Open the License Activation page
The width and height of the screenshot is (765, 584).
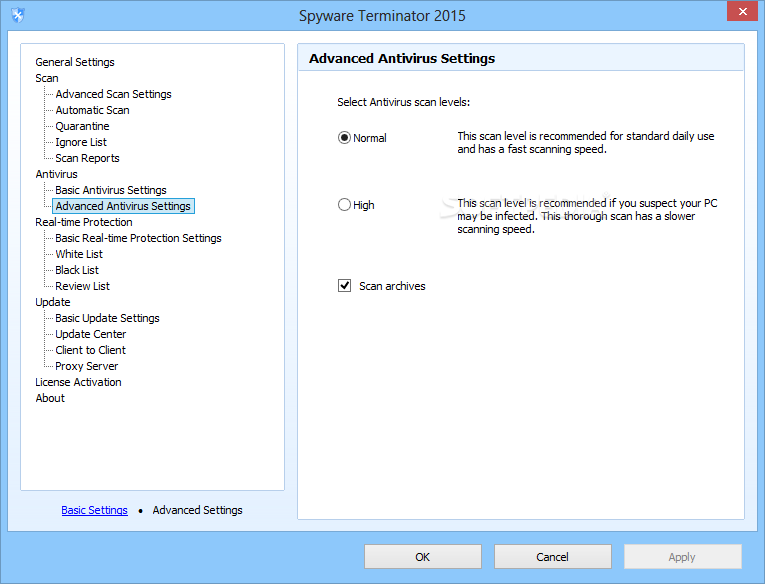click(78, 382)
